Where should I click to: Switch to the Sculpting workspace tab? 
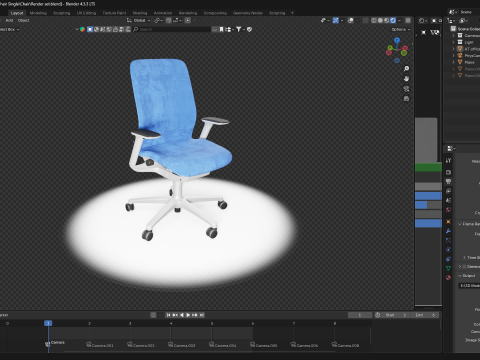[x=62, y=13]
